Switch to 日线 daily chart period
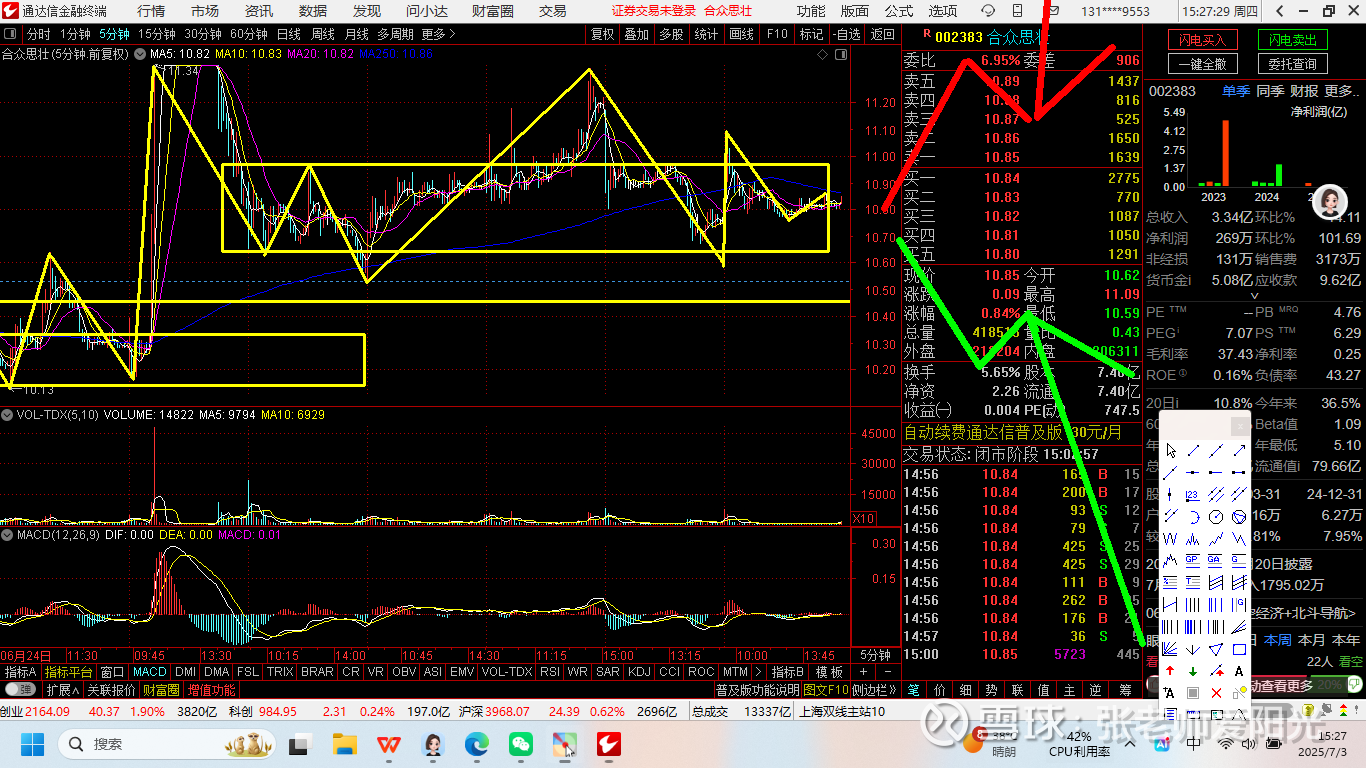This screenshot has height=768, width=1366. point(289,34)
